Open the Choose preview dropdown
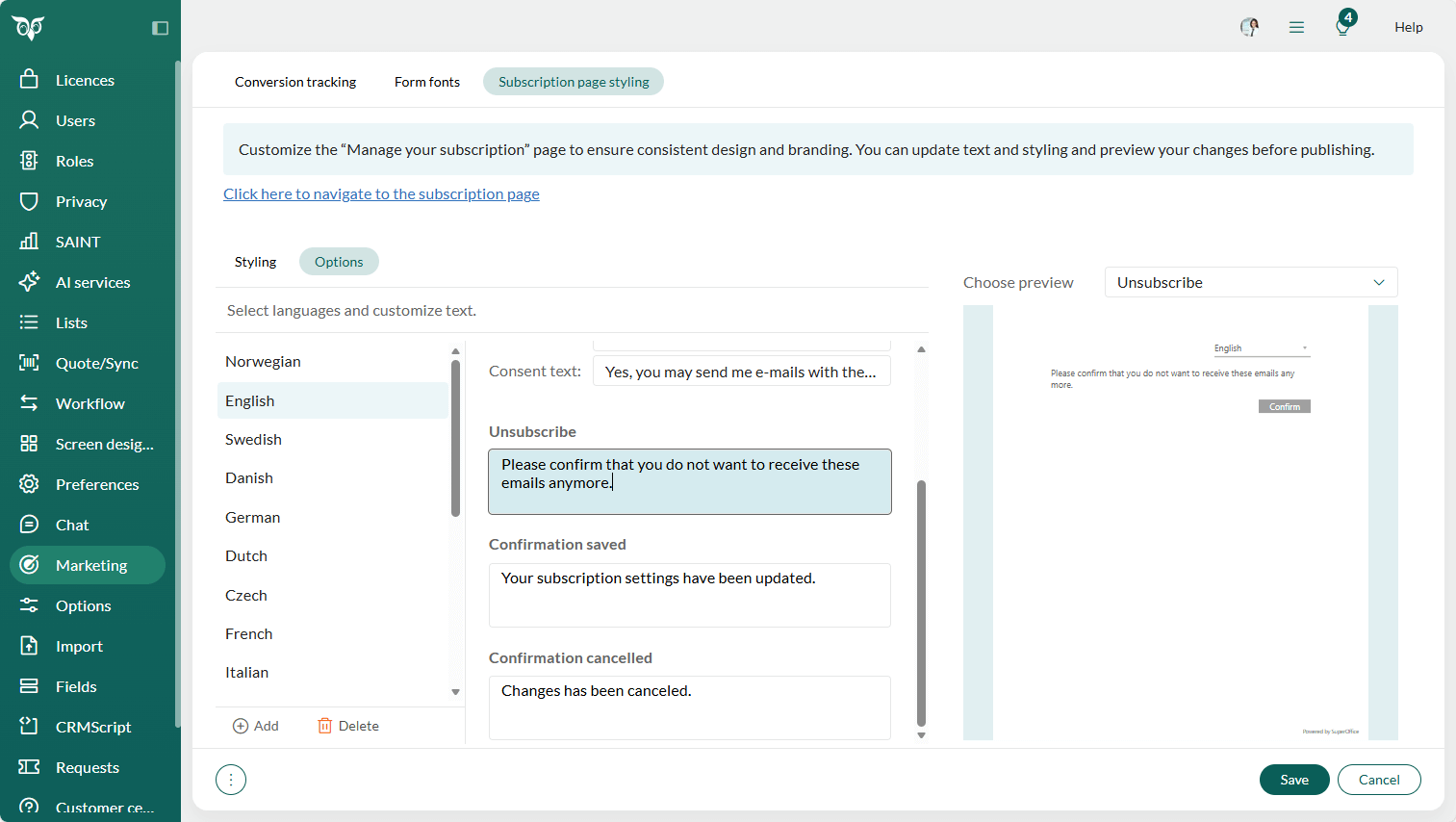The width and height of the screenshot is (1456, 822). pyautogui.click(x=1249, y=281)
